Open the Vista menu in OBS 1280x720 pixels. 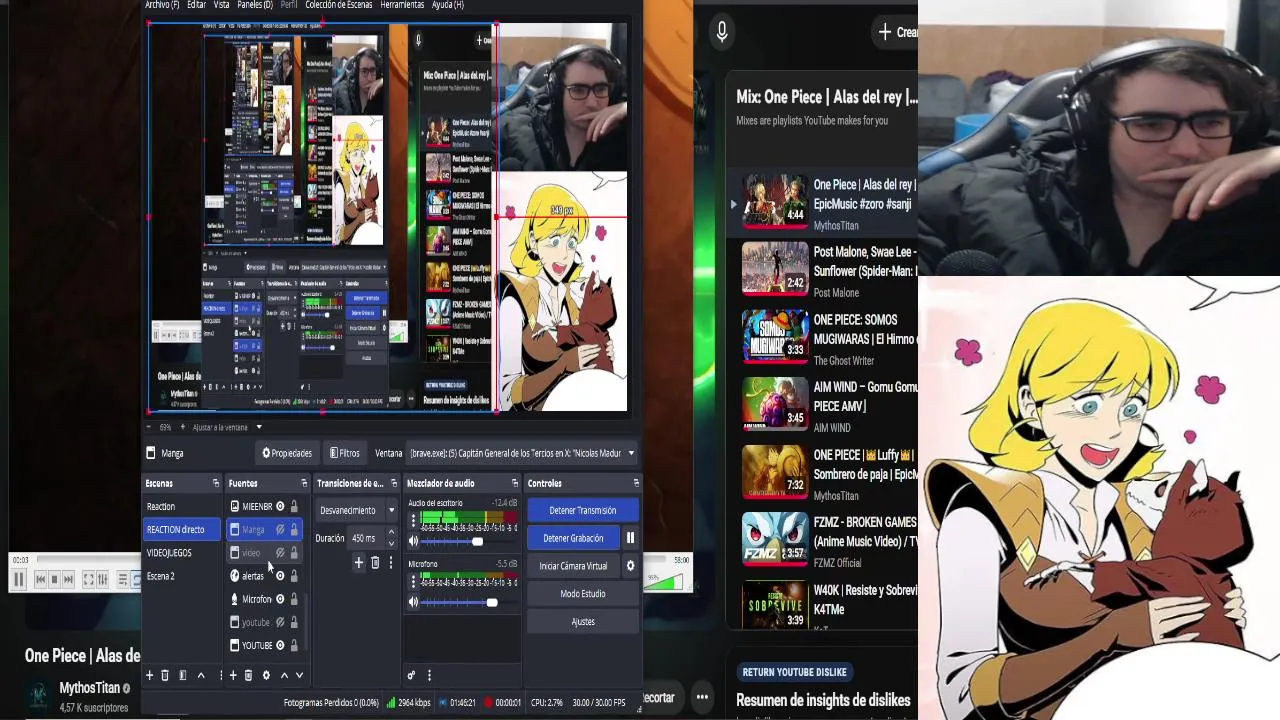tap(221, 5)
